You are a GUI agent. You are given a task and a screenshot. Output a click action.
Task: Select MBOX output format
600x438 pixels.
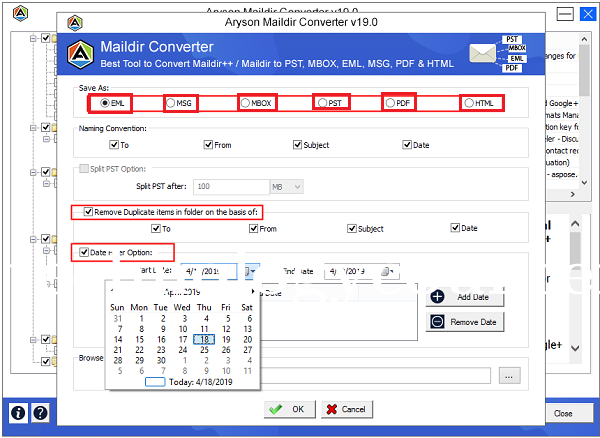pyautogui.click(x=245, y=103)
